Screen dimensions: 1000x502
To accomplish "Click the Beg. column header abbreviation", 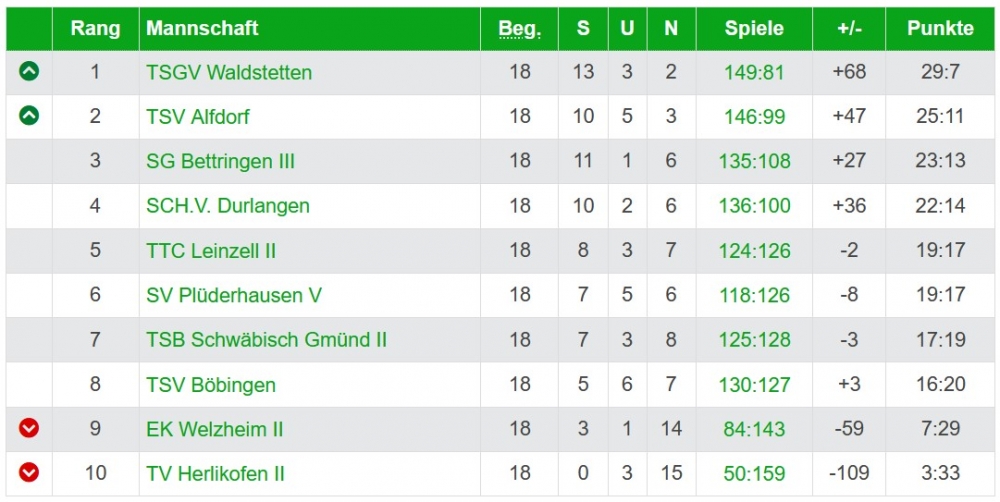I will pos(519,29).
